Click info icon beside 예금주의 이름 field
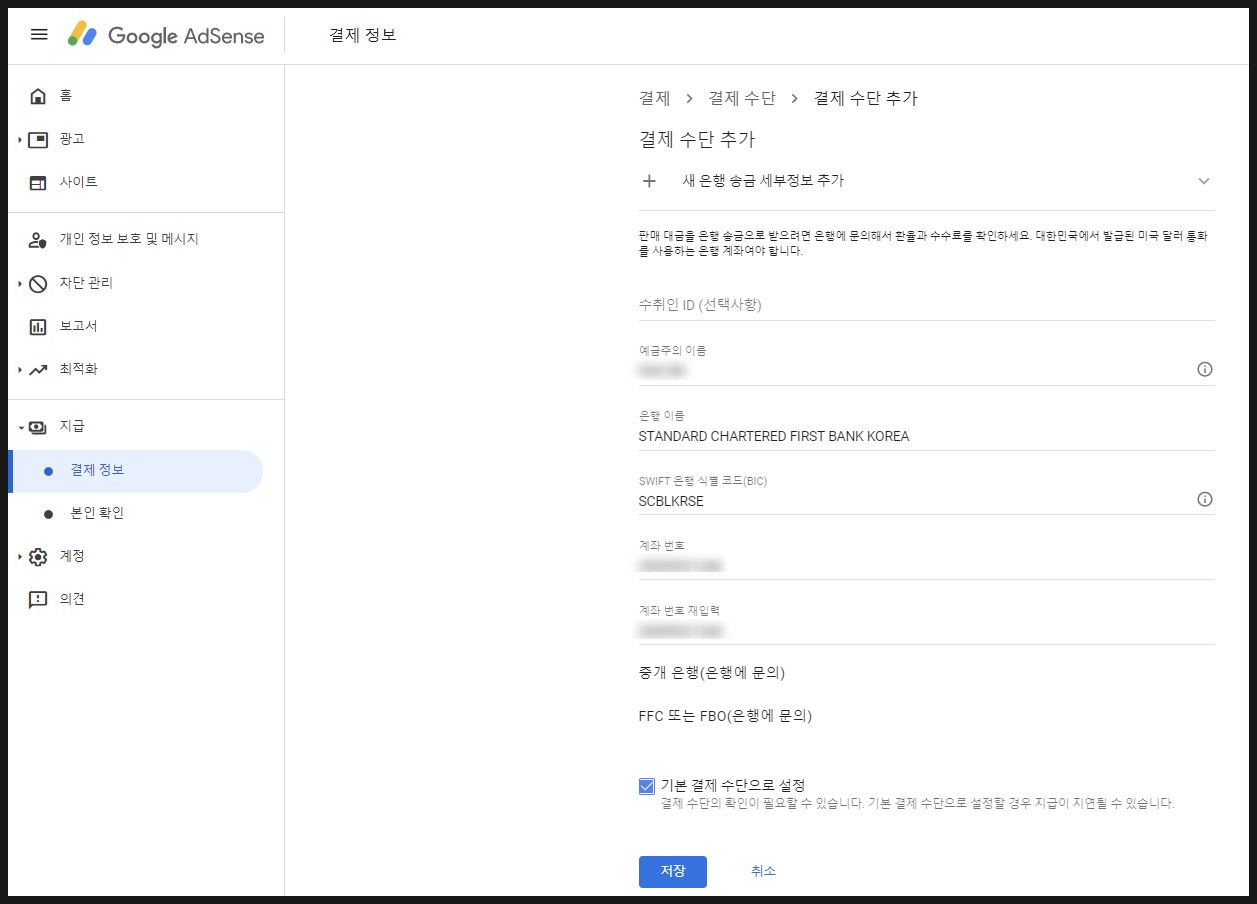Screen dimensions: 1257x904 (1205, 369)
